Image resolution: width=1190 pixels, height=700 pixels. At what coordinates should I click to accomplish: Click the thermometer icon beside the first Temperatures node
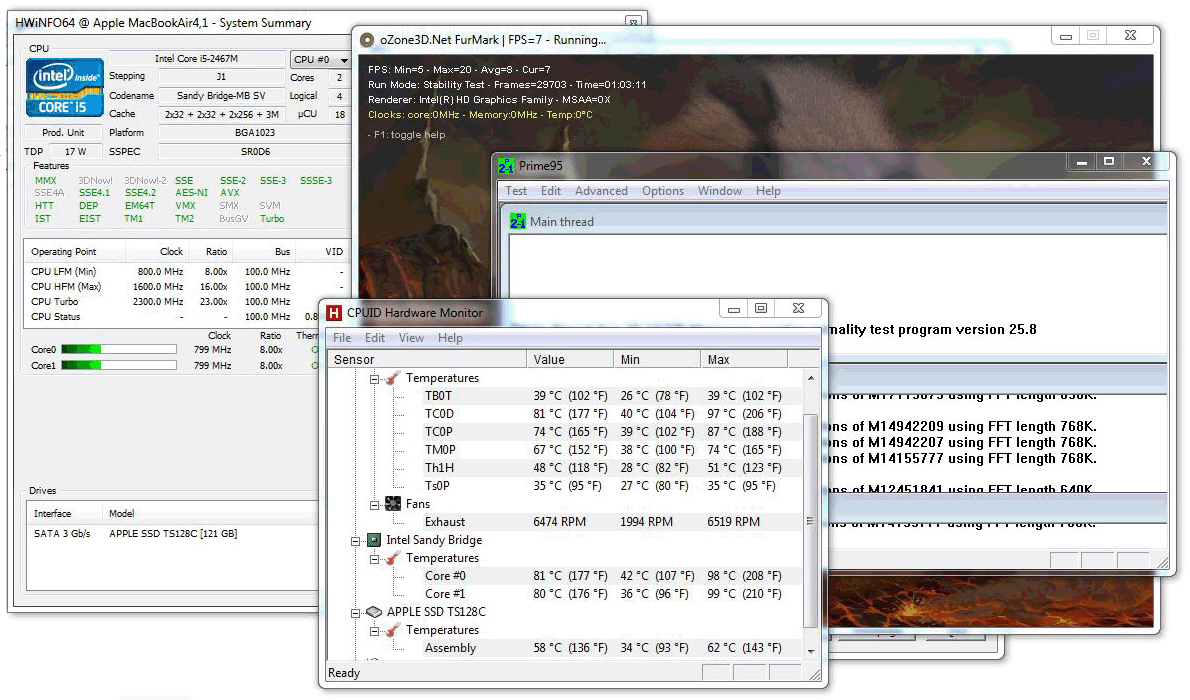(x=393, y=378)
